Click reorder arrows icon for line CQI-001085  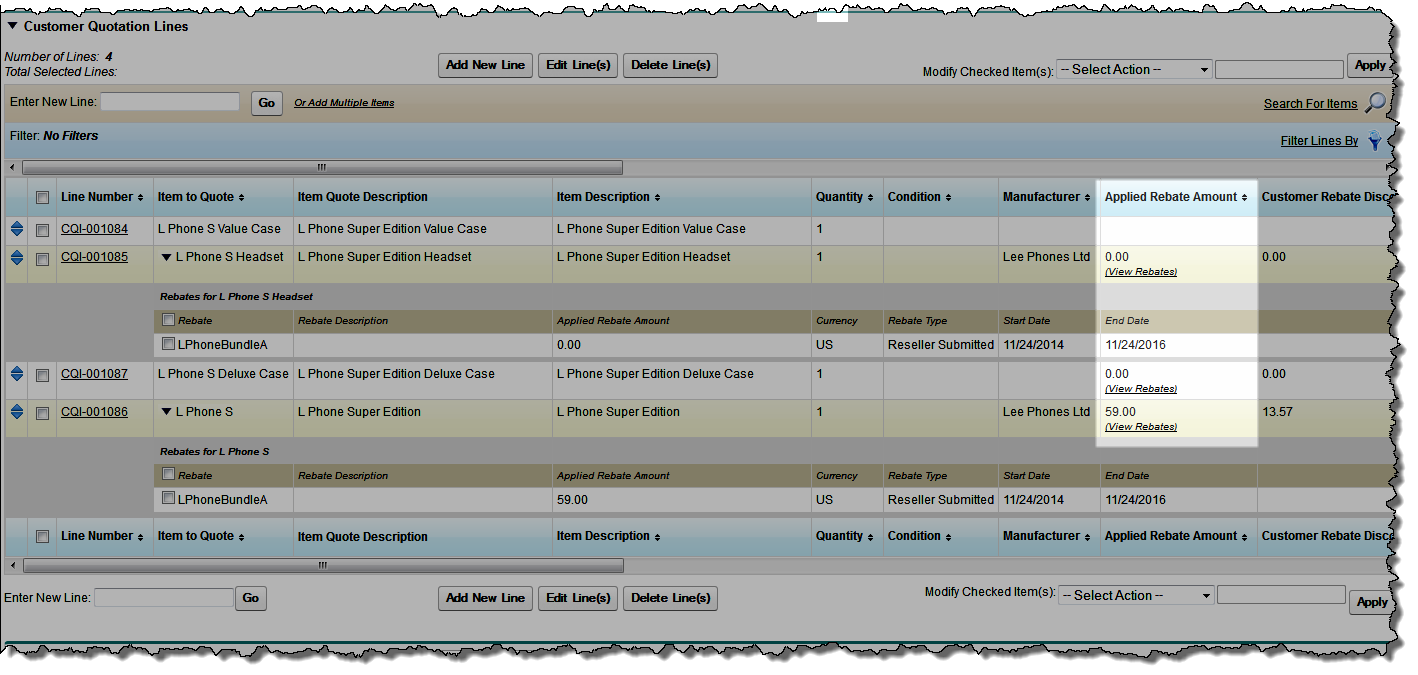[16, 258]
